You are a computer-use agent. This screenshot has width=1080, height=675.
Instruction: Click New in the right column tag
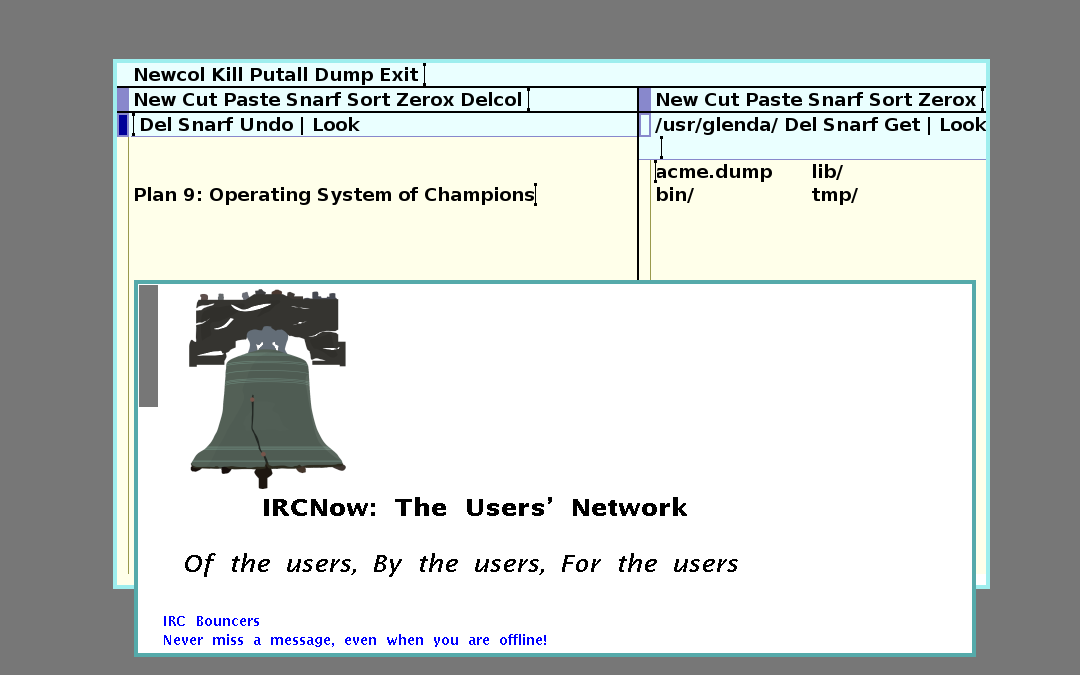(x=677, y=100)
